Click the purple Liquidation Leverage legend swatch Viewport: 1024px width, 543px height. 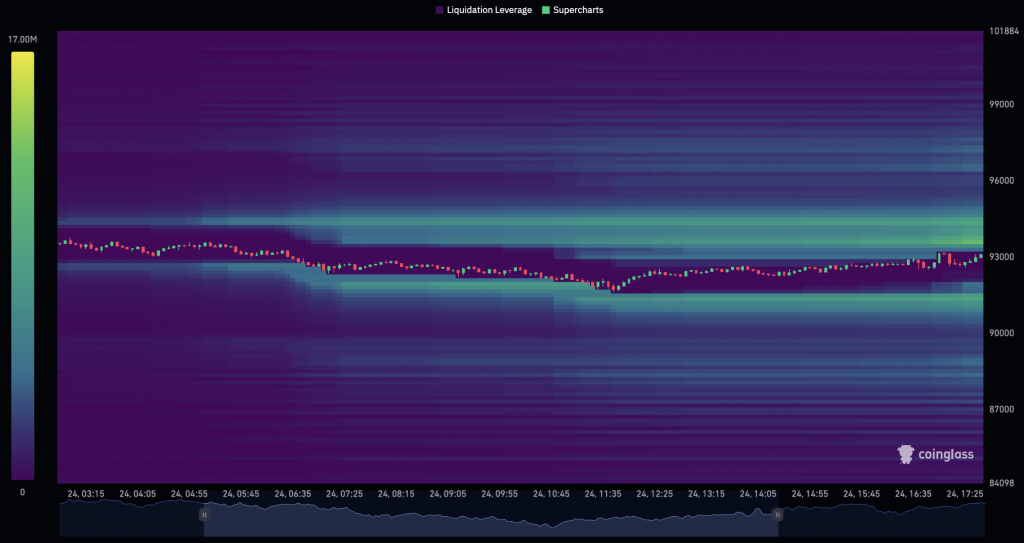click(440, 10)
